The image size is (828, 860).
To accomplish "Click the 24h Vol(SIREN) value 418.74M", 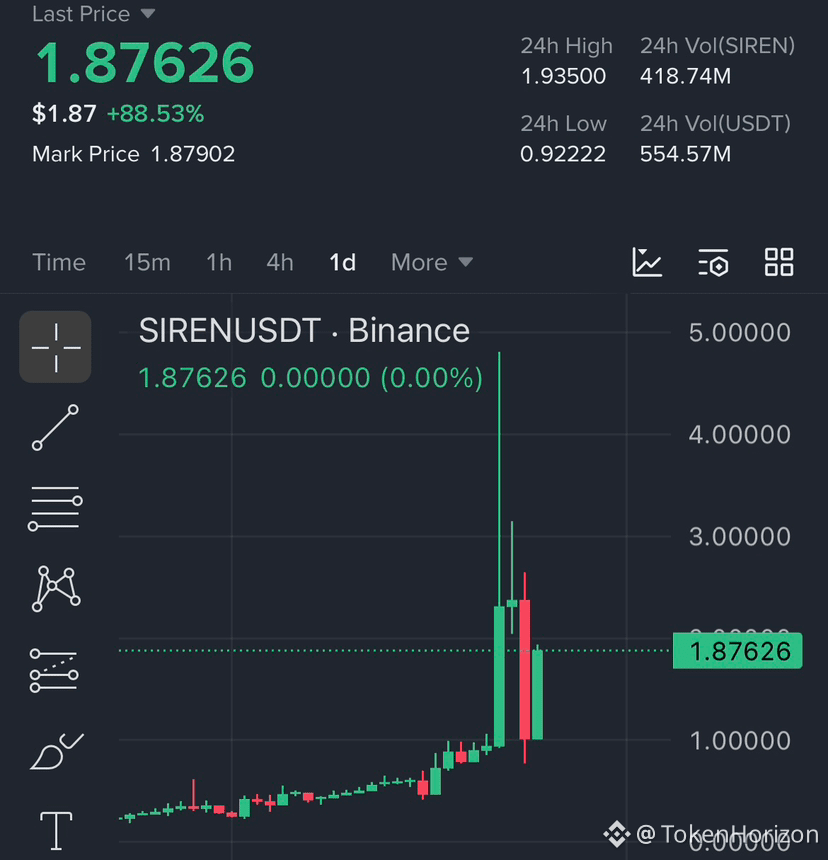I will point(685,76).
